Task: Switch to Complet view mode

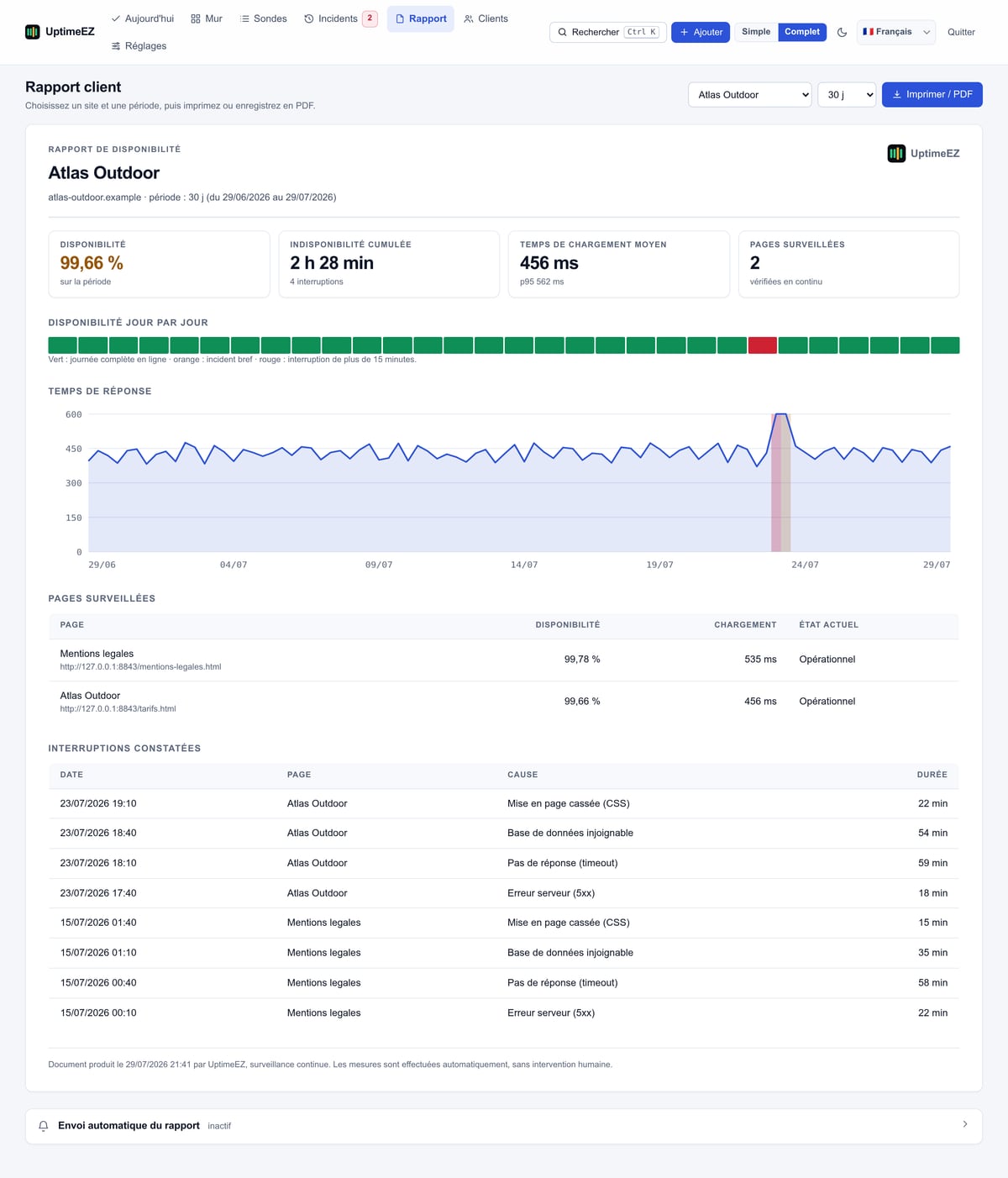Action: [802, 32]
